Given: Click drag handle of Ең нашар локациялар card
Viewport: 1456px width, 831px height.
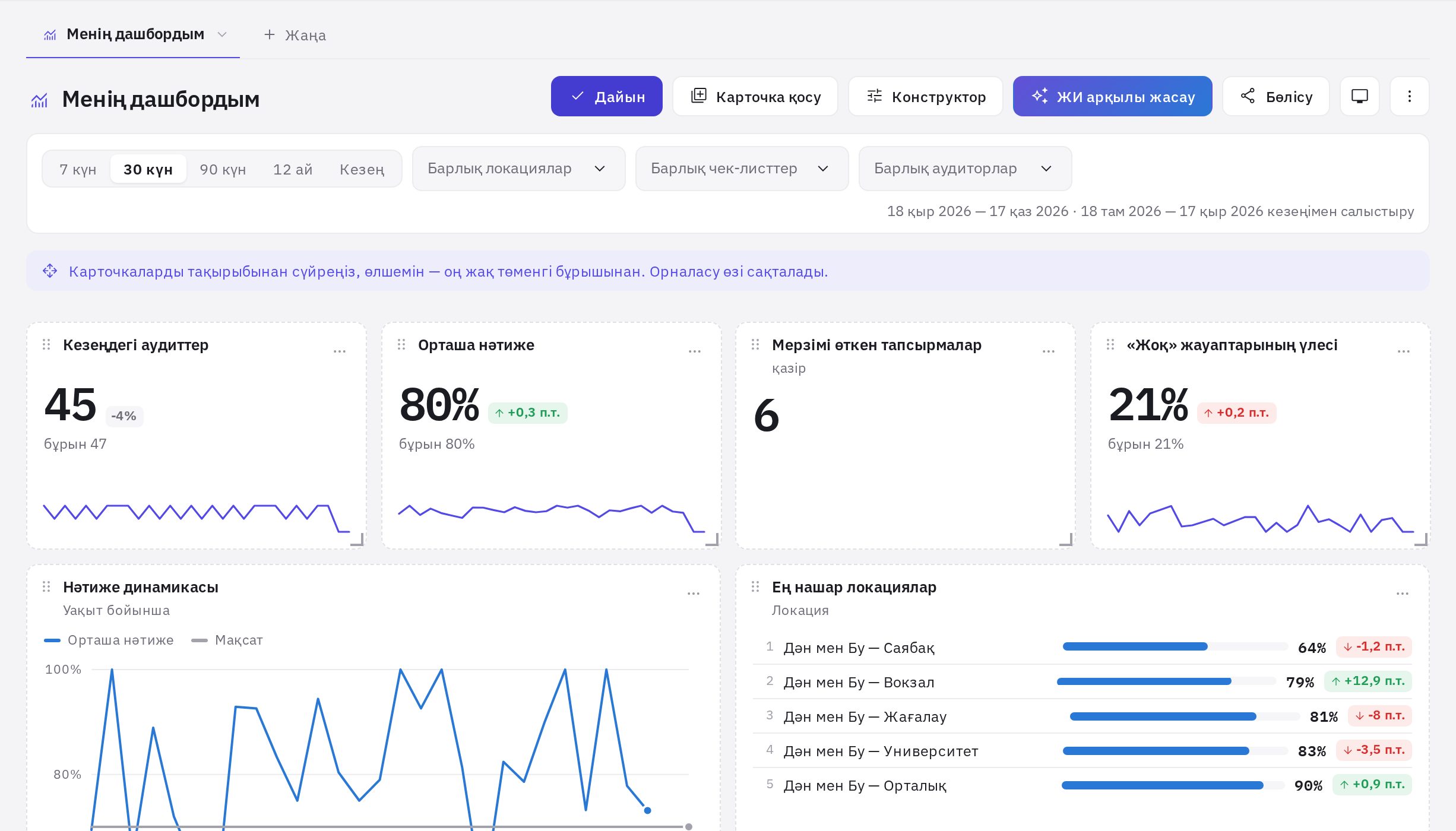Looking at the screenshot, I should tap(755, 587).
